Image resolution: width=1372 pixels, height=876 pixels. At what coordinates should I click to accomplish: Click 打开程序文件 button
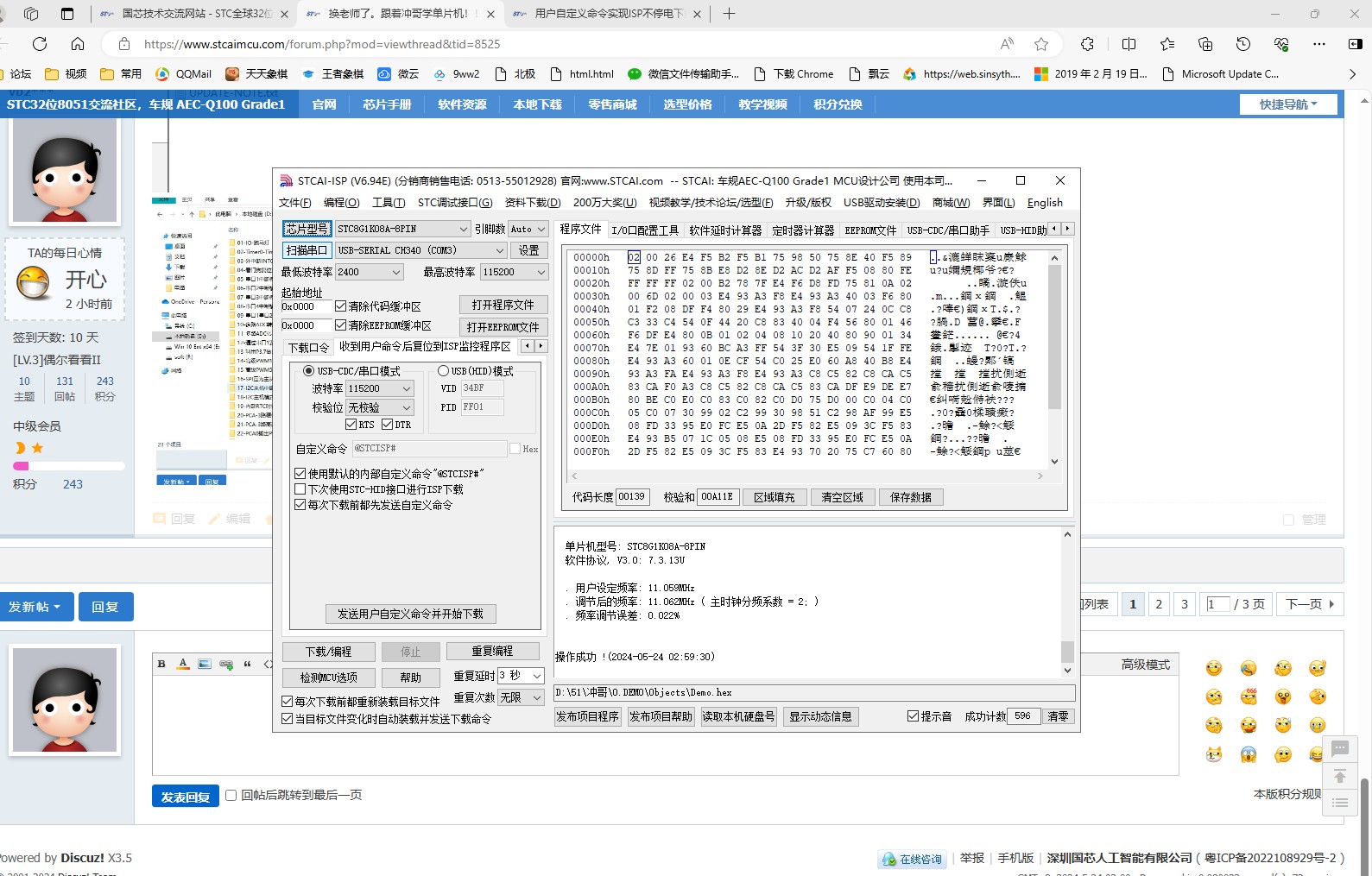[503, 305]
